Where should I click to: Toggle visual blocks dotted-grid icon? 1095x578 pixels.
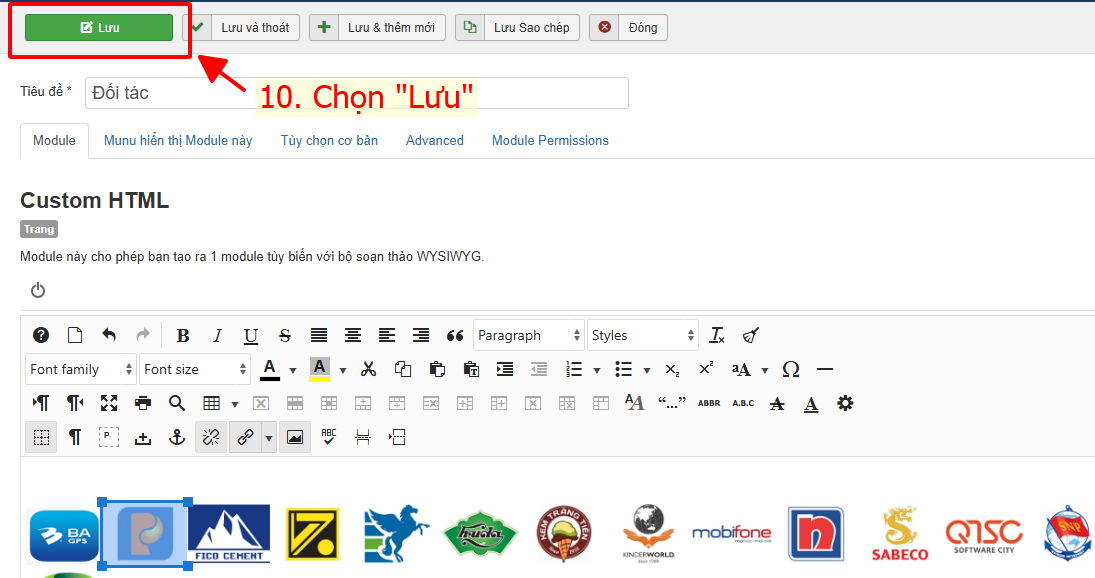tap(41, 438)
